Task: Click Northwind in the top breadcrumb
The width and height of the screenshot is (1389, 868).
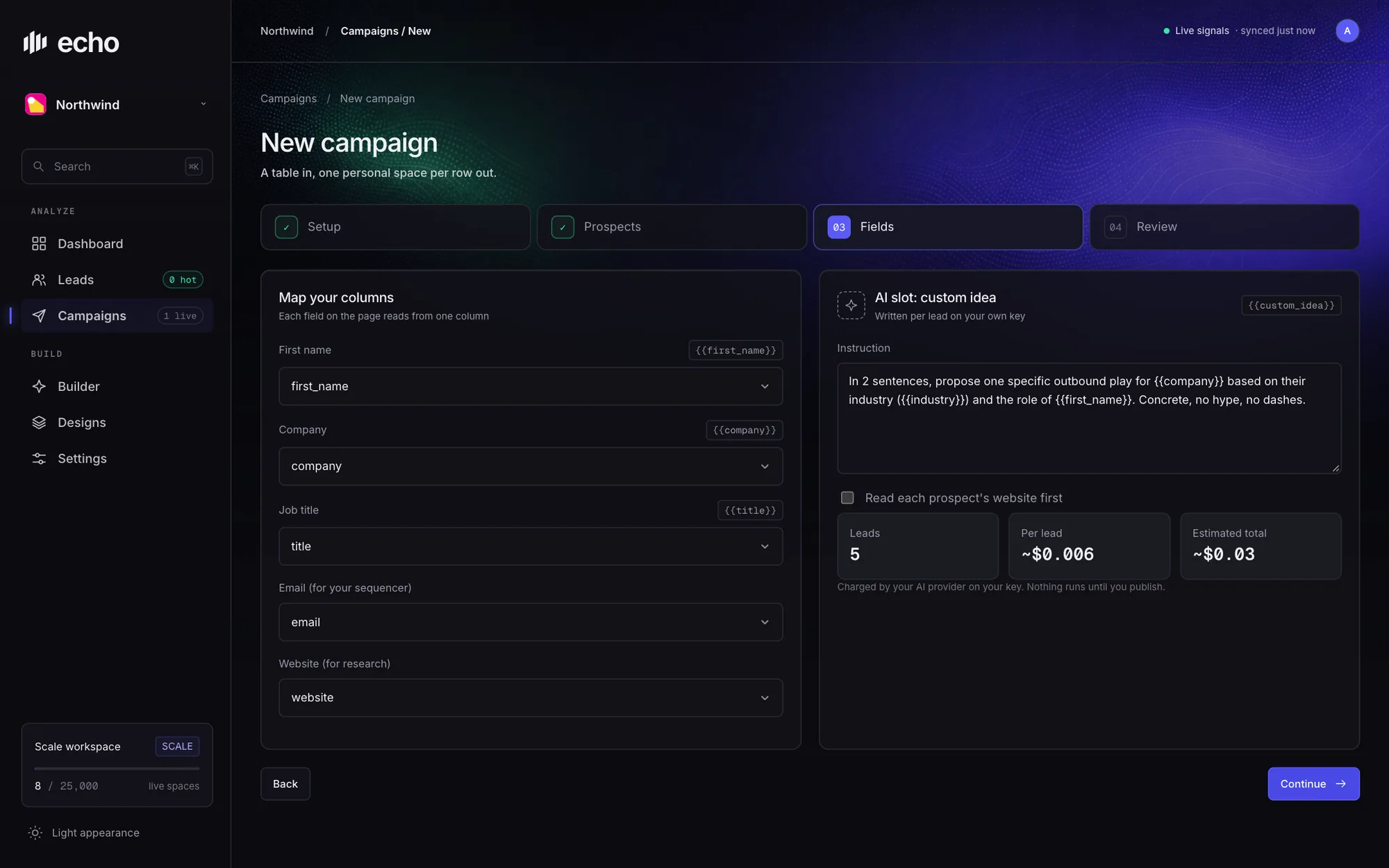Action: click(287, 31)
